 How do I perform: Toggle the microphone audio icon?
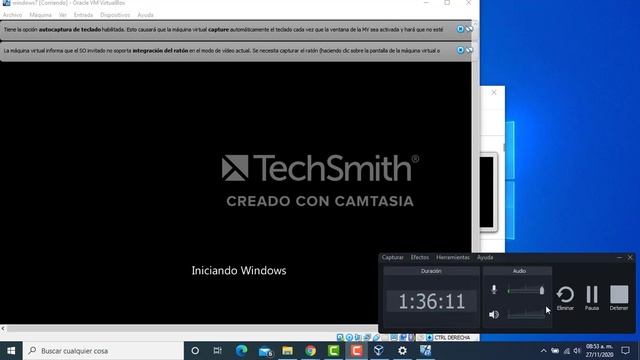[x=494, y=289]
